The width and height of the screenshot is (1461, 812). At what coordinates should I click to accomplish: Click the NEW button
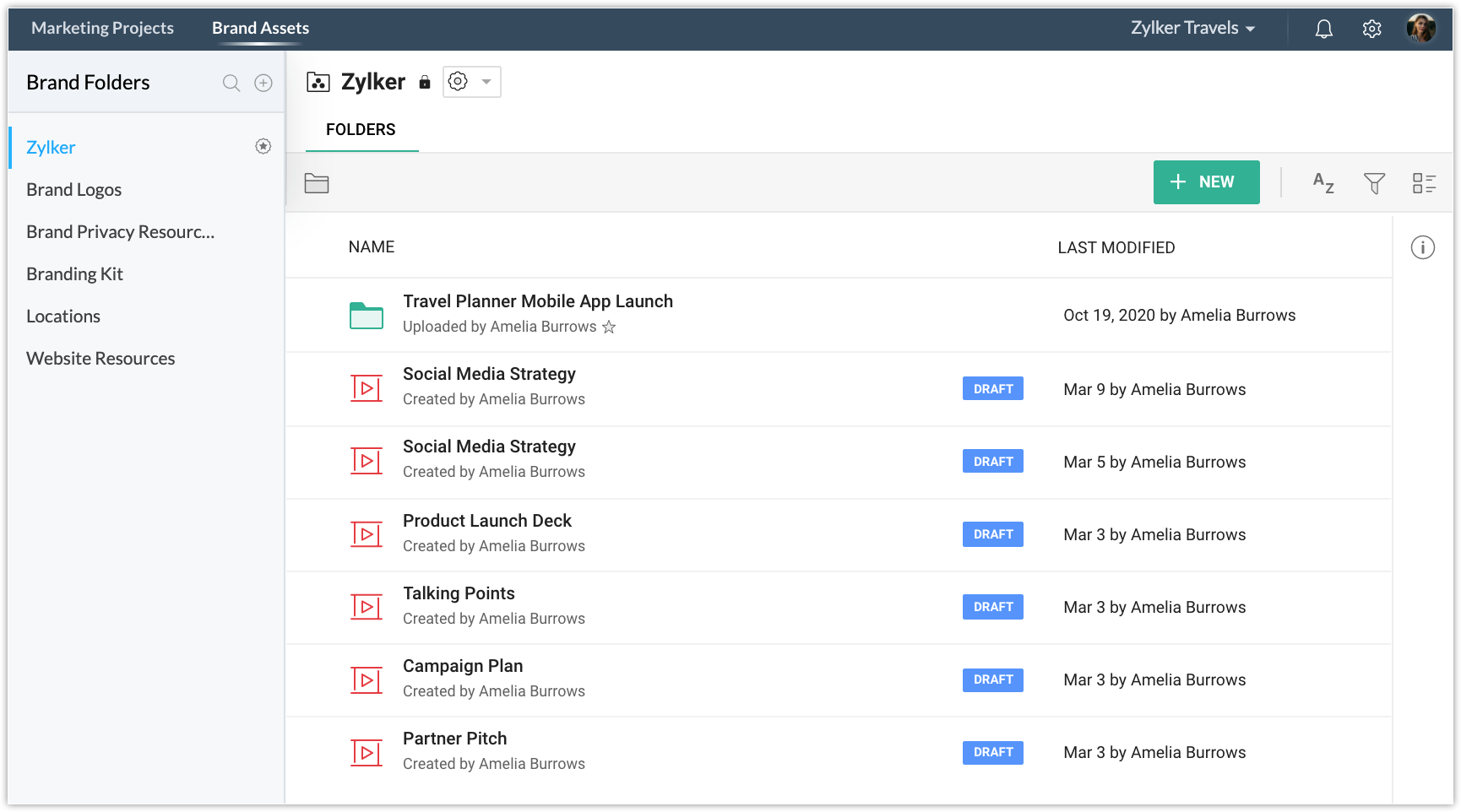pos(1206,182)
